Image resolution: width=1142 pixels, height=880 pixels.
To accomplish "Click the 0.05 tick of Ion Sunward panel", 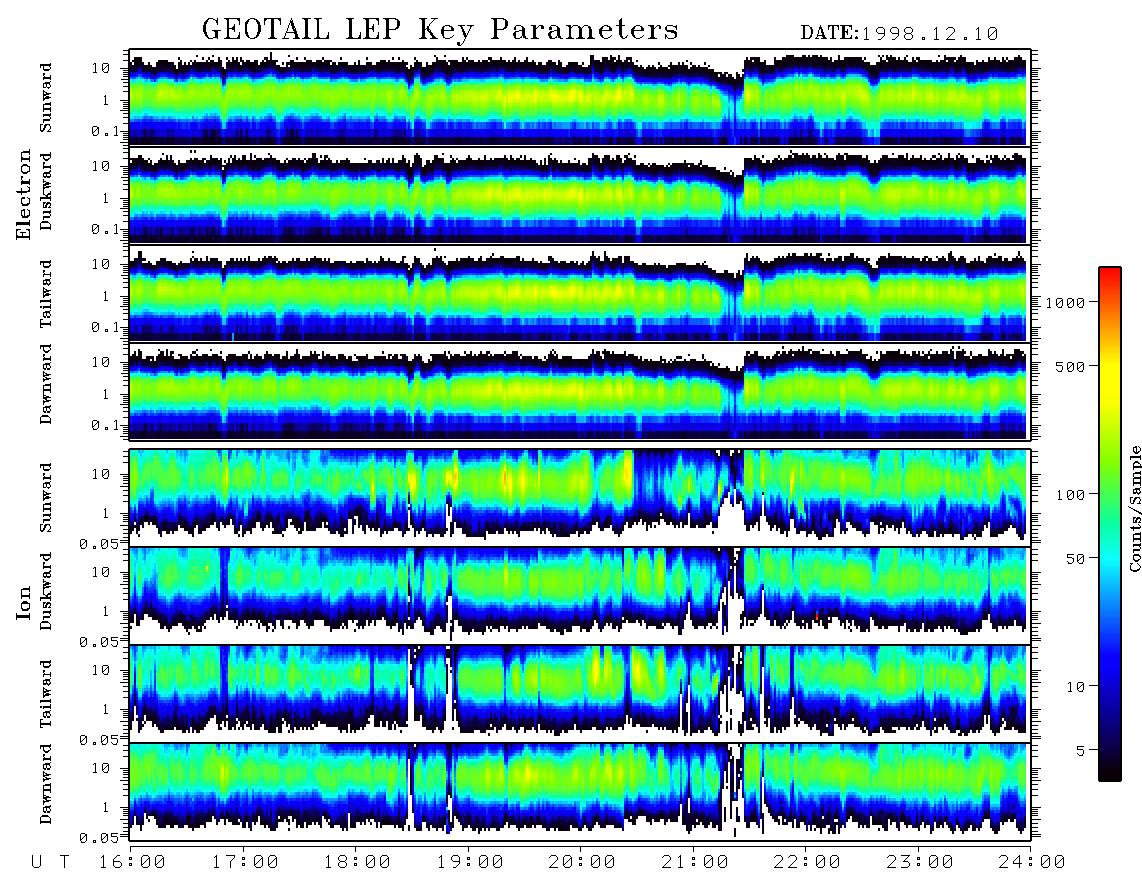I will click(99, 543).
